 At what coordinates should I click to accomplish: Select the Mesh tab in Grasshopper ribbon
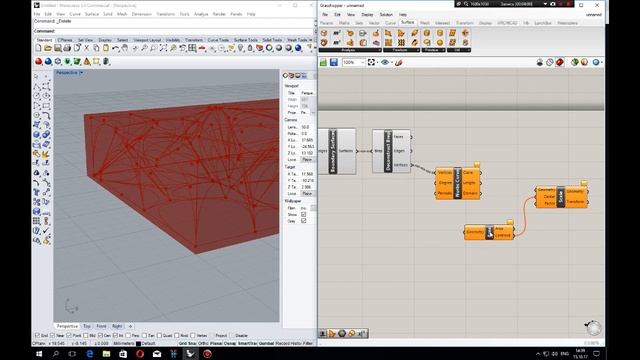point(425,23)
